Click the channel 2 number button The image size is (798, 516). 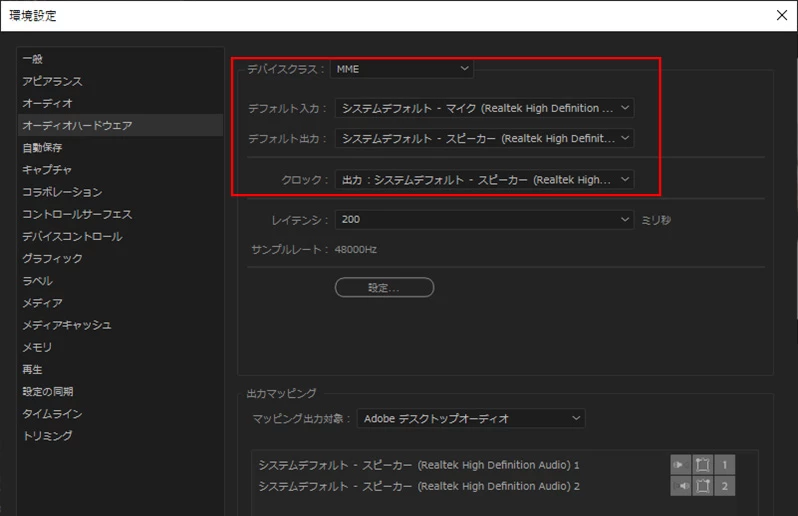[x=725, y=486]
